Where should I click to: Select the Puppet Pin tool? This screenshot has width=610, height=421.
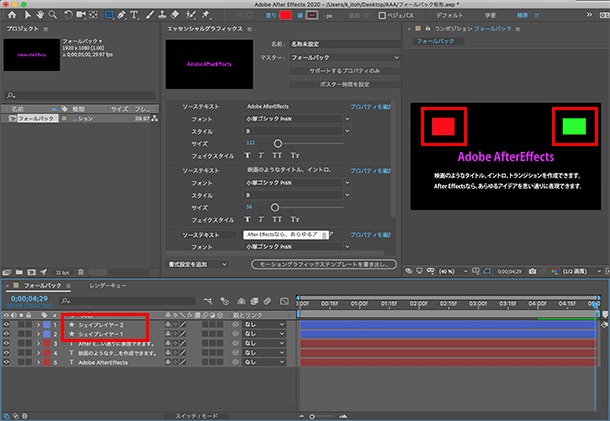pos(205,15)
